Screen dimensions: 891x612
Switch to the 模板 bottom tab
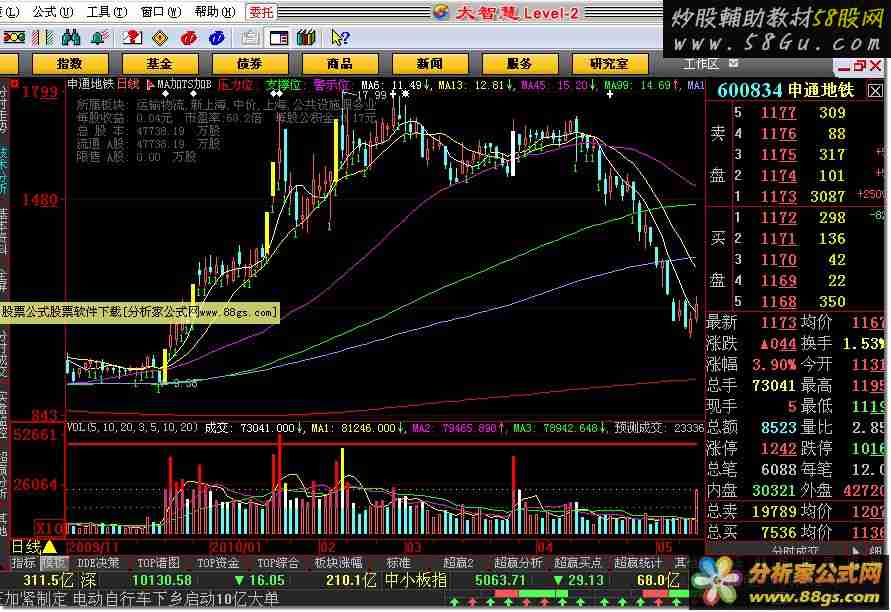[55, 563]
